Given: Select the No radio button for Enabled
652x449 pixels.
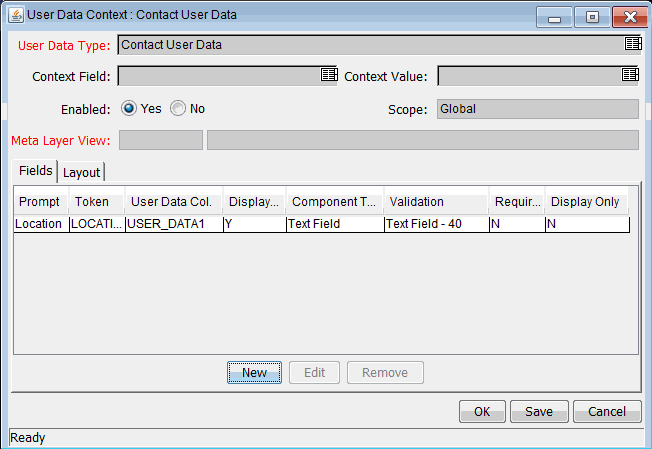Looking at the screenshot, I should [178, 108].
